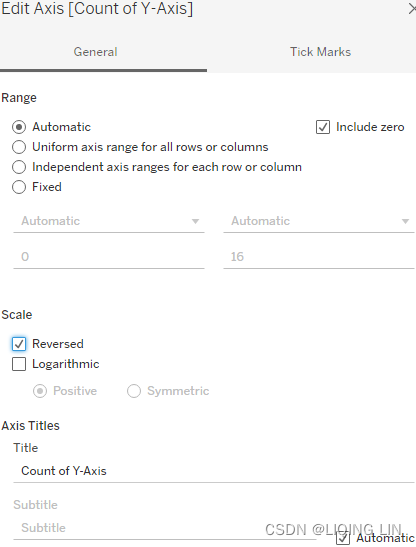Click the range start field showing 0
Image resolution: width=416 pixels, height=547 pixels.
(x=109, y=257)
